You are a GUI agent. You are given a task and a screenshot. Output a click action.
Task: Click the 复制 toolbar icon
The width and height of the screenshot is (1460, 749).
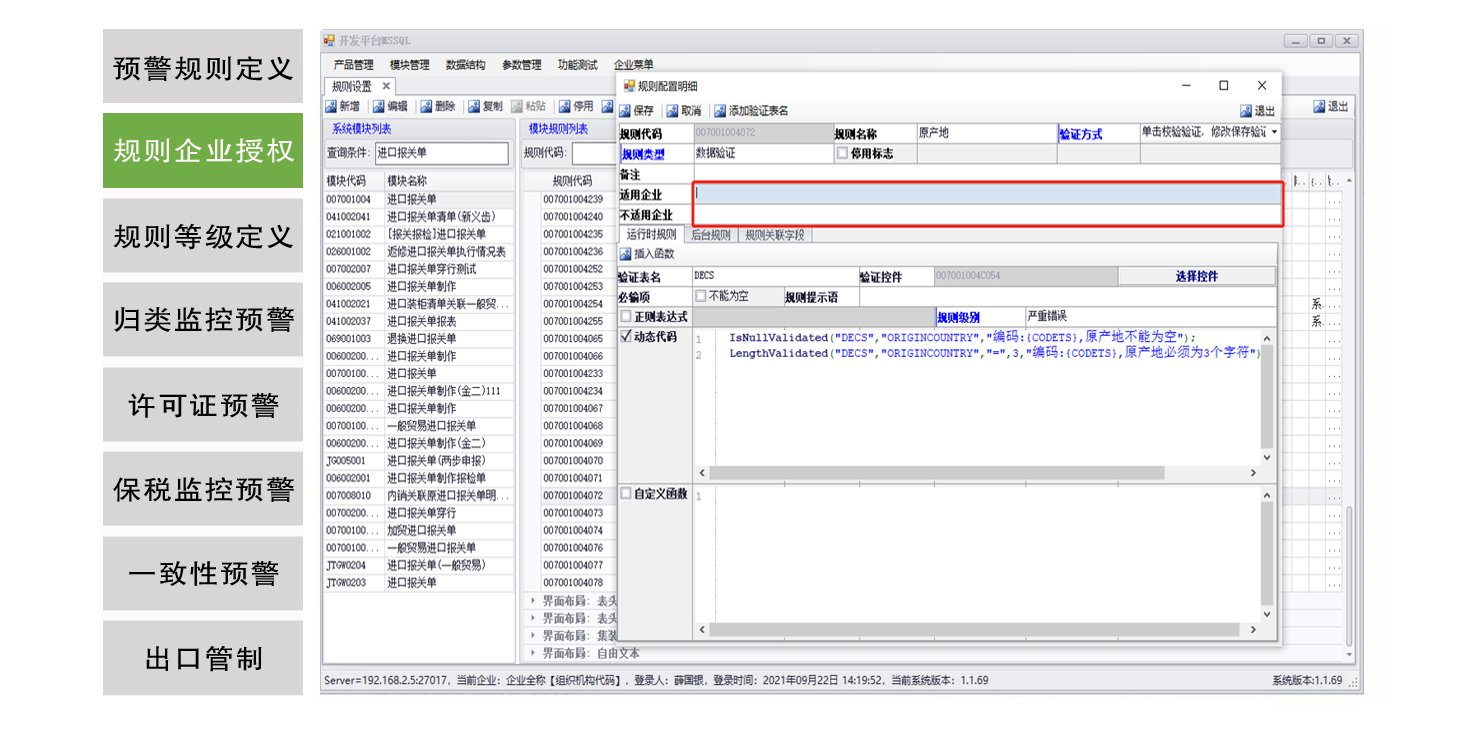[473, 106]
